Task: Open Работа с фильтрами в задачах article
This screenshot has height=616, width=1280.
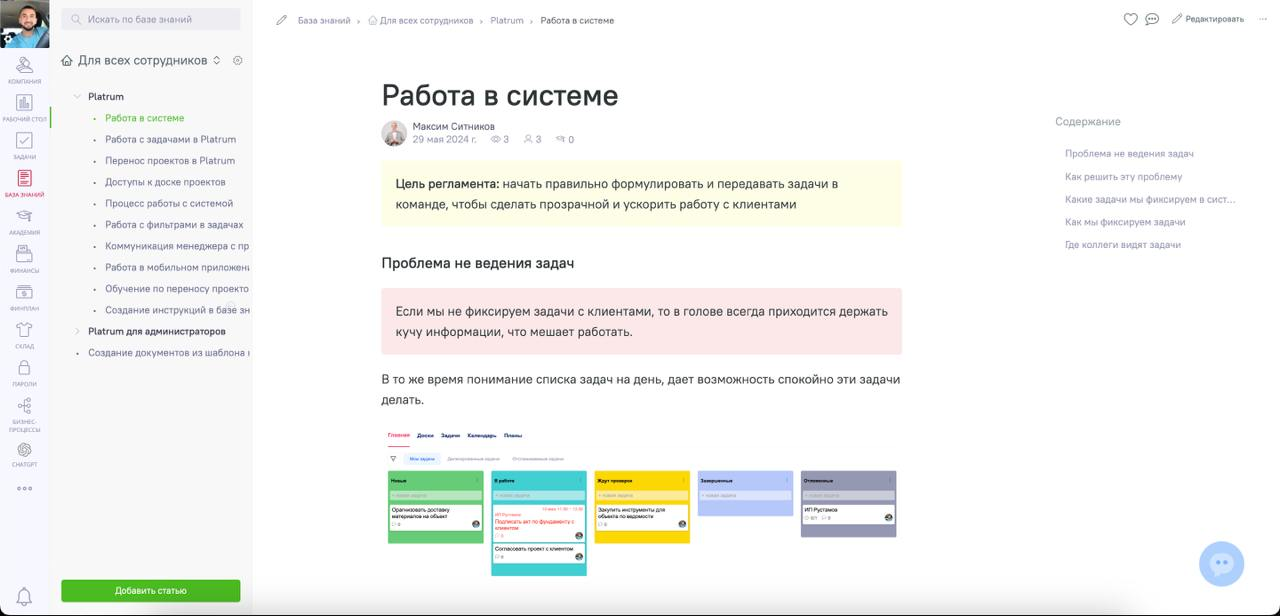Action: click(174, 225)
